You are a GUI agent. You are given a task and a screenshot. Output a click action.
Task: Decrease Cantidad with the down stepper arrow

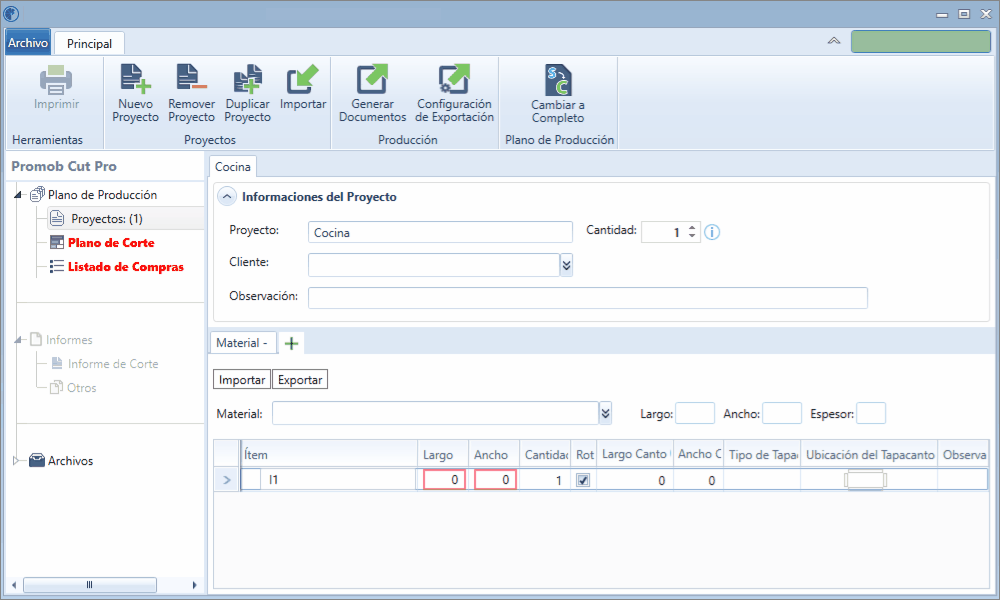tap(692, 237)
